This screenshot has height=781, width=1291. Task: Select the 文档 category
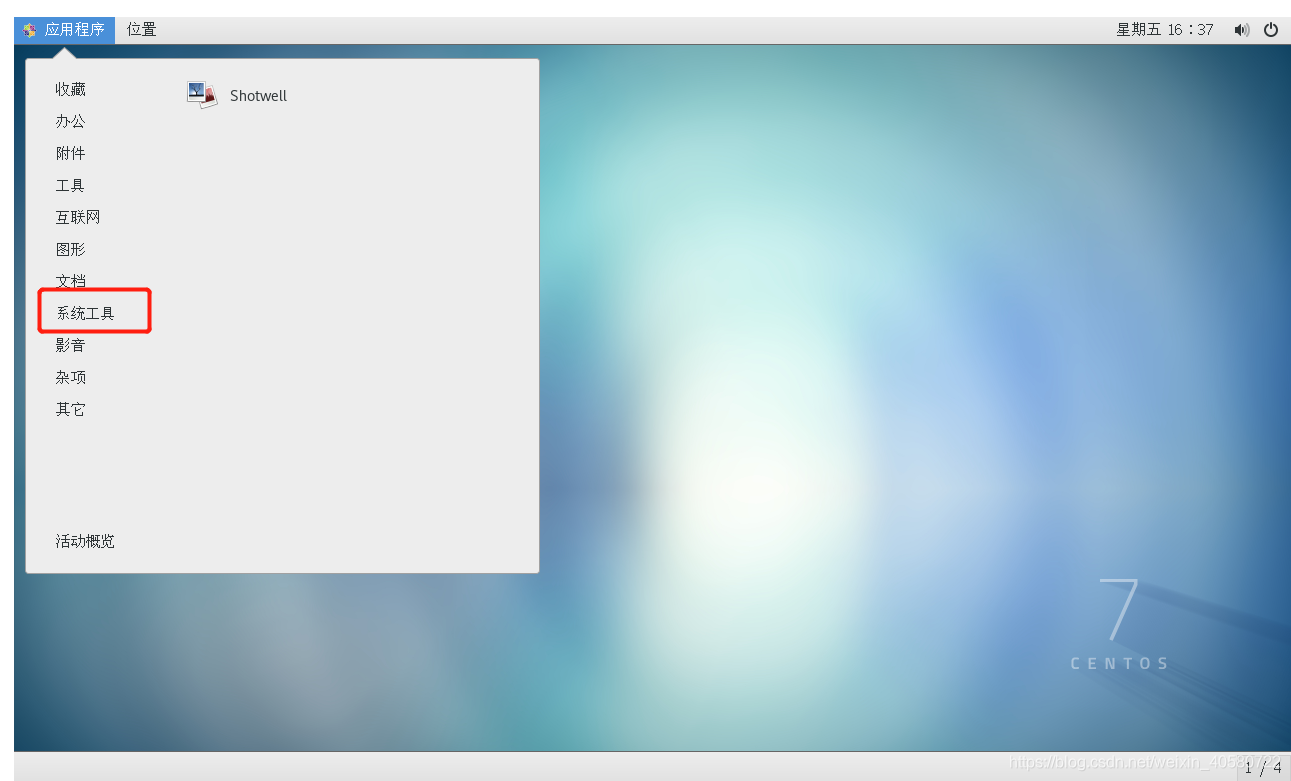[x=71, y=281]
